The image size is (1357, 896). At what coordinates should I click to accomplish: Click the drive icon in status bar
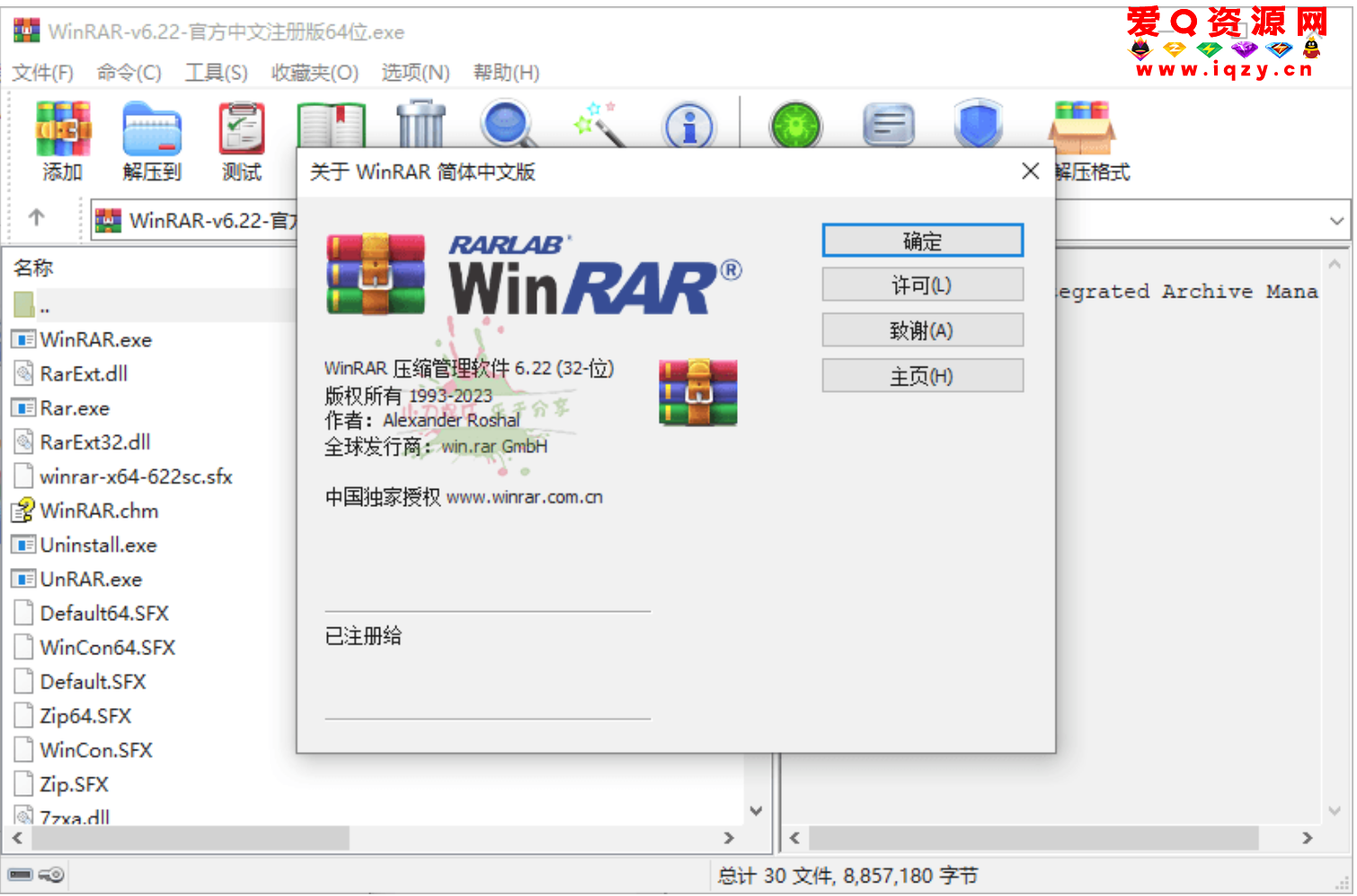[22, 874]
